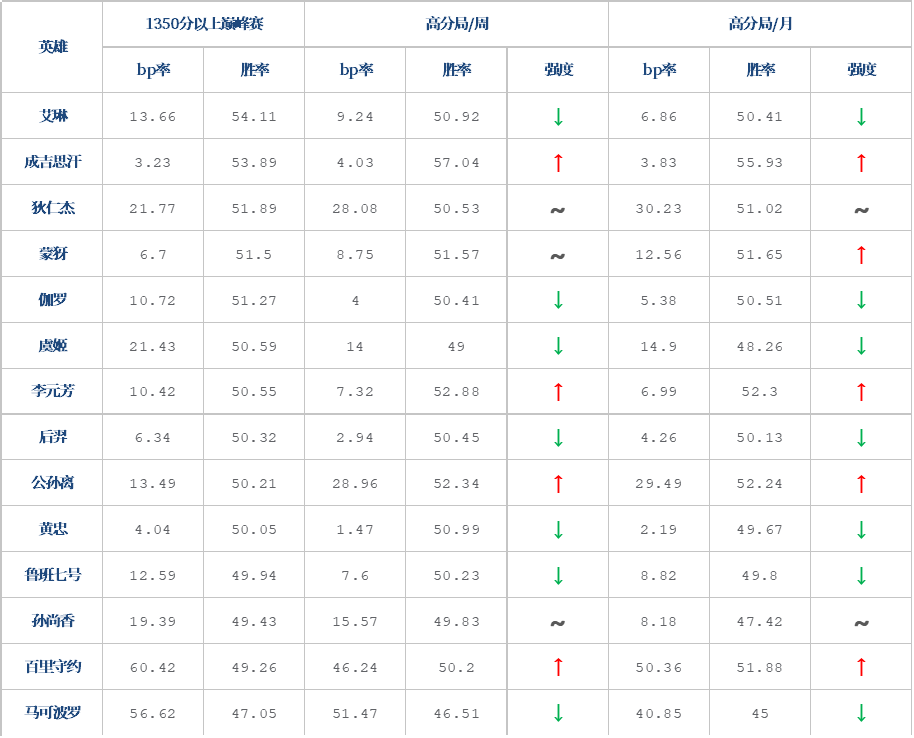The image size is (914, 738).
Task: Click the 英雄 column header
Action: pyautogui.click(x=53, y=47)
